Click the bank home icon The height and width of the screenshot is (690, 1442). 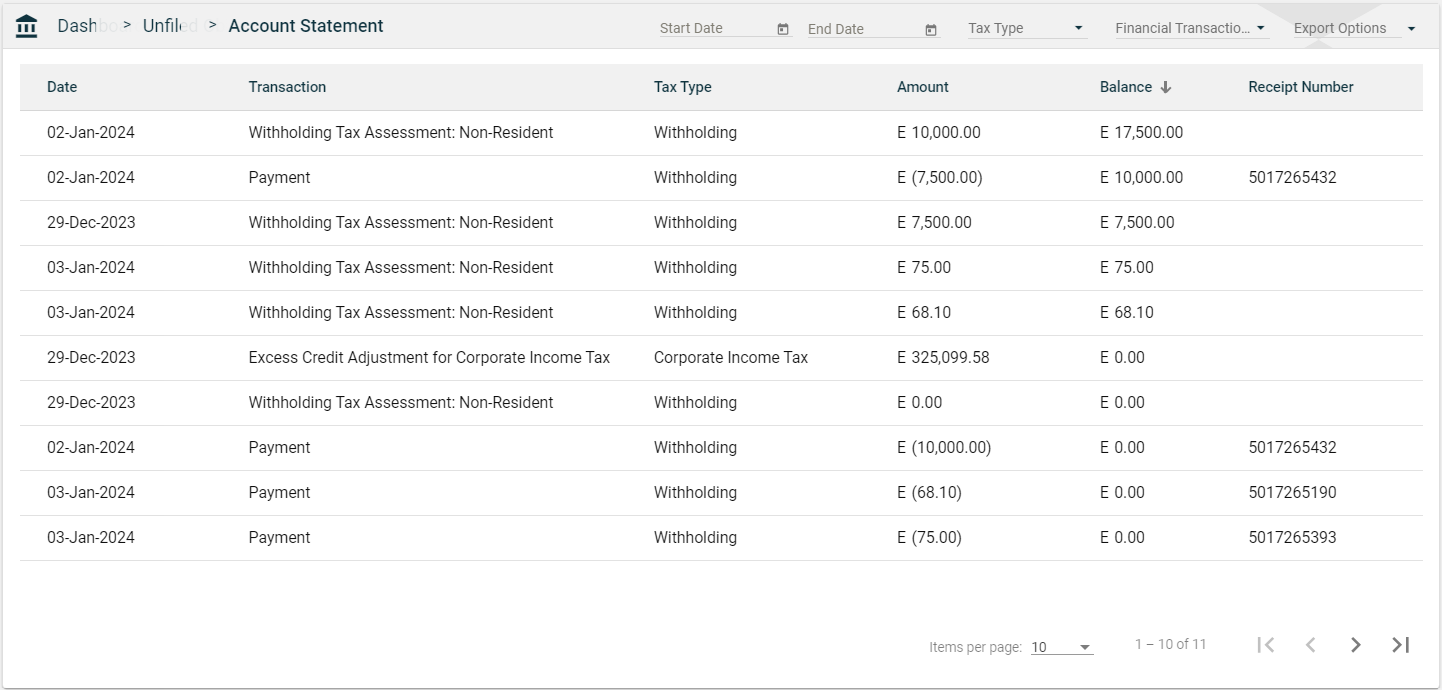coord(27,26)
